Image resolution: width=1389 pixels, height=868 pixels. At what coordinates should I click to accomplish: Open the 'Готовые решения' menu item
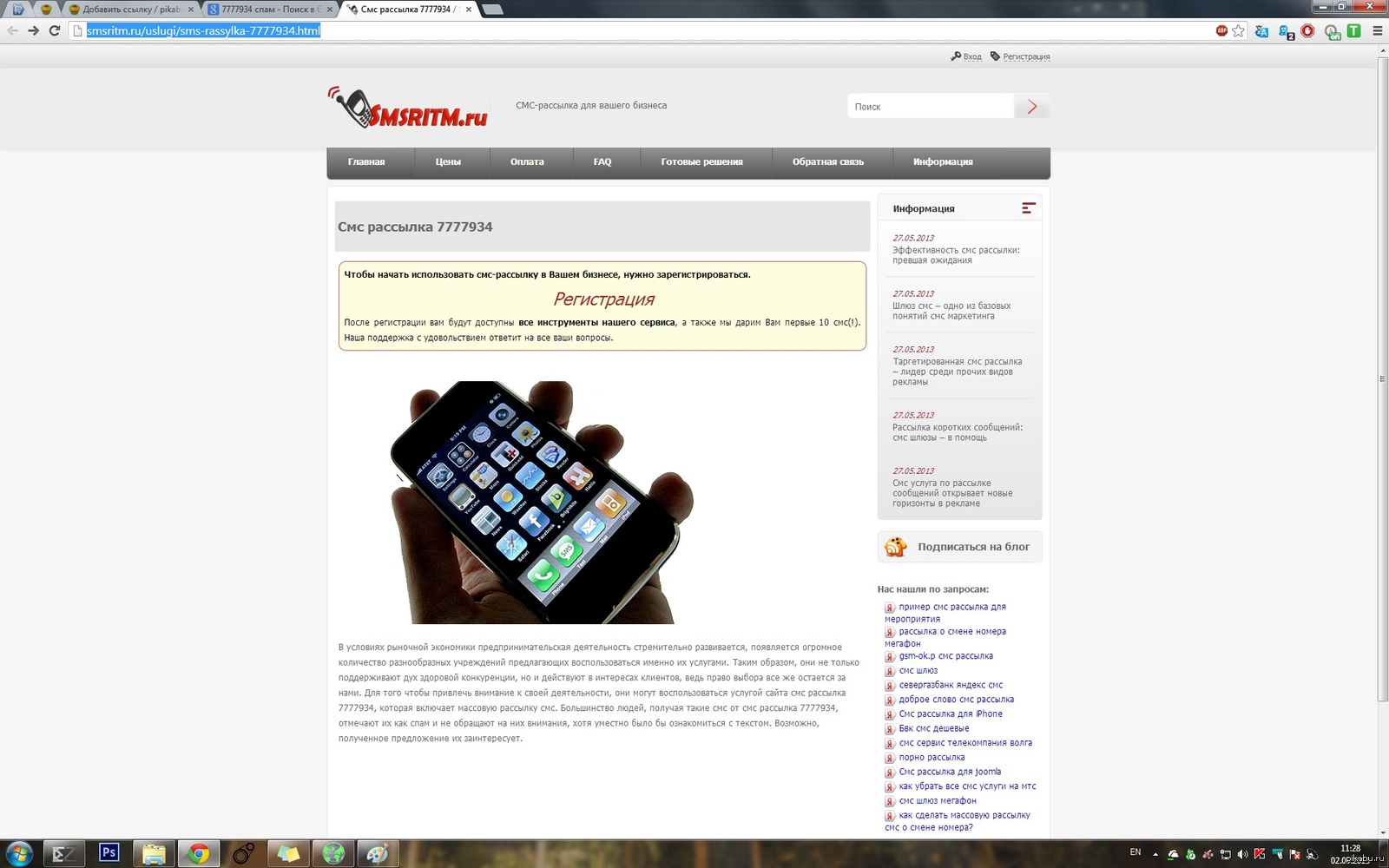pos(701,162)
